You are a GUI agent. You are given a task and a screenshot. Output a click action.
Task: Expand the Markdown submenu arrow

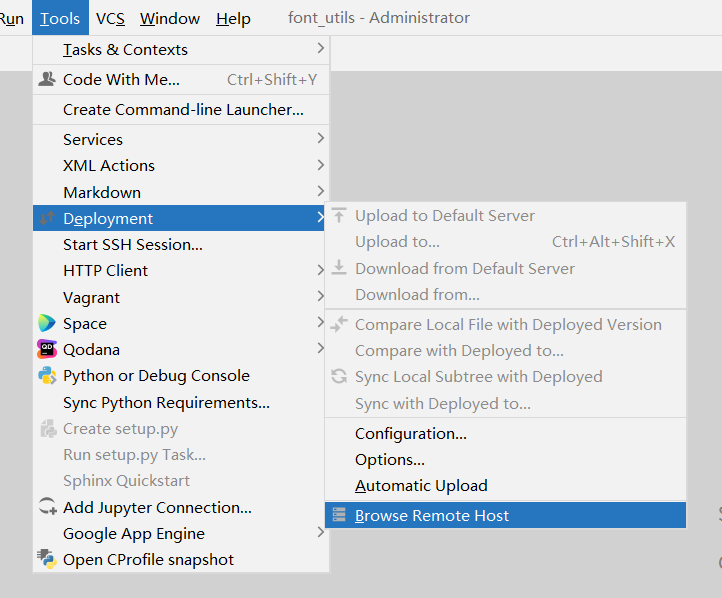pos(321,191)
